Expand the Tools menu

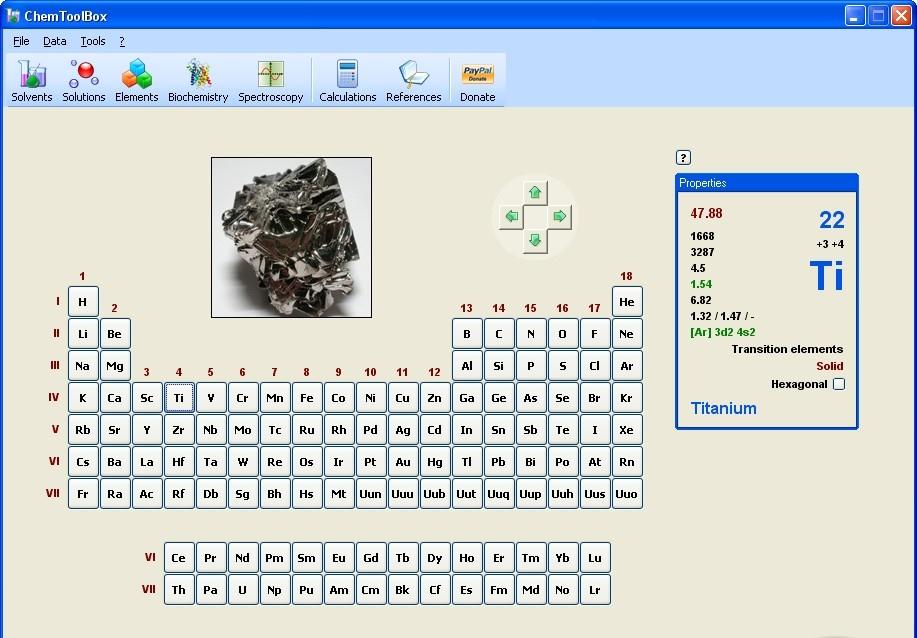[x=93, y=41]
